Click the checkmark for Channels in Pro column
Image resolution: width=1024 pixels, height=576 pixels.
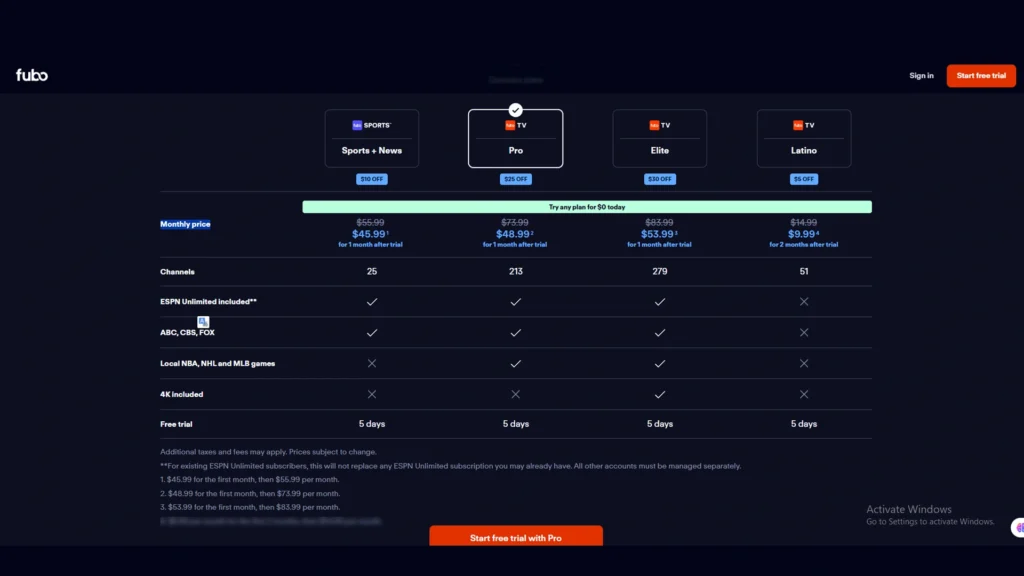click(516, 271)
